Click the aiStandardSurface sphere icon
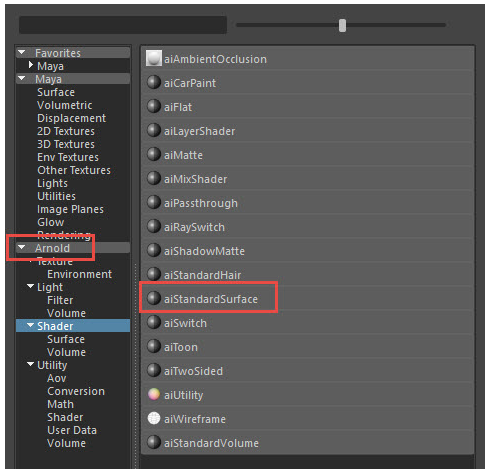Screen dimensions: 487x473 click(154, 298)
